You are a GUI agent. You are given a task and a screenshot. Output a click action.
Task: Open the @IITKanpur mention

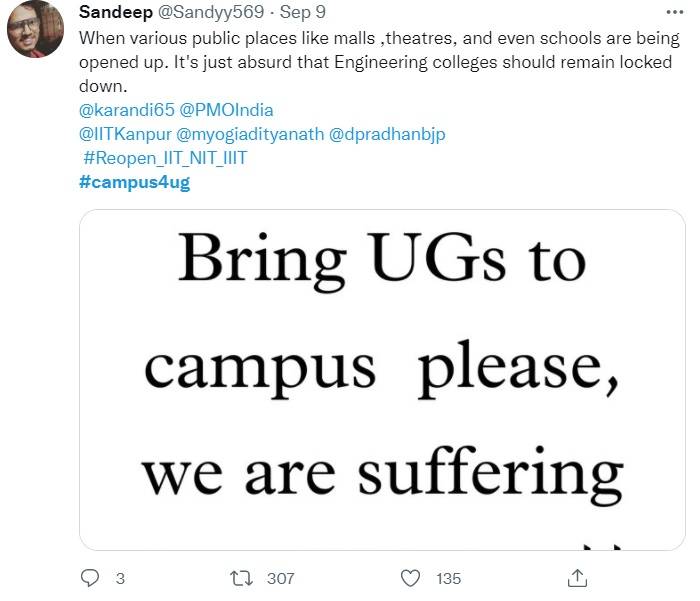pyautogui.click(x=125, y=134)
